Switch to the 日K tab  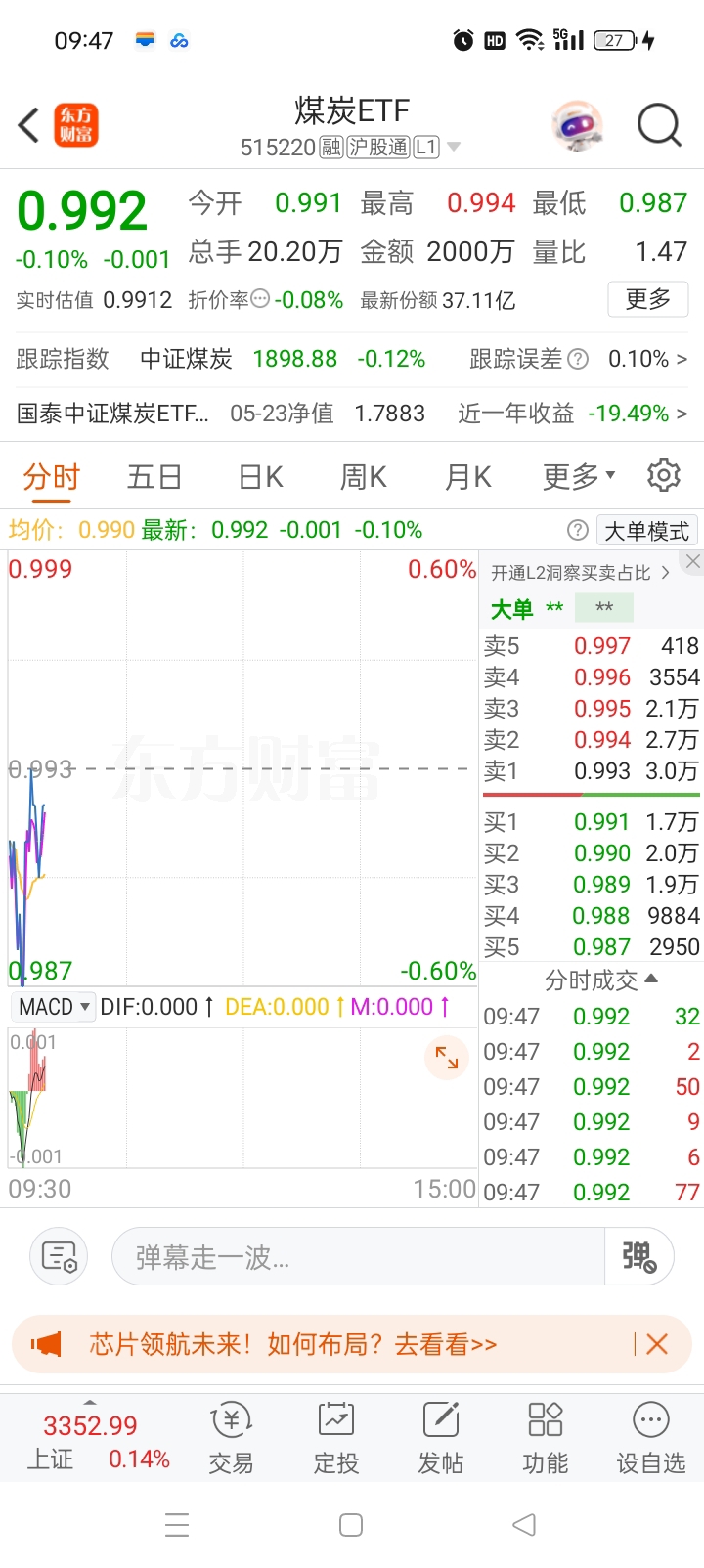click(x=260, y=477)
